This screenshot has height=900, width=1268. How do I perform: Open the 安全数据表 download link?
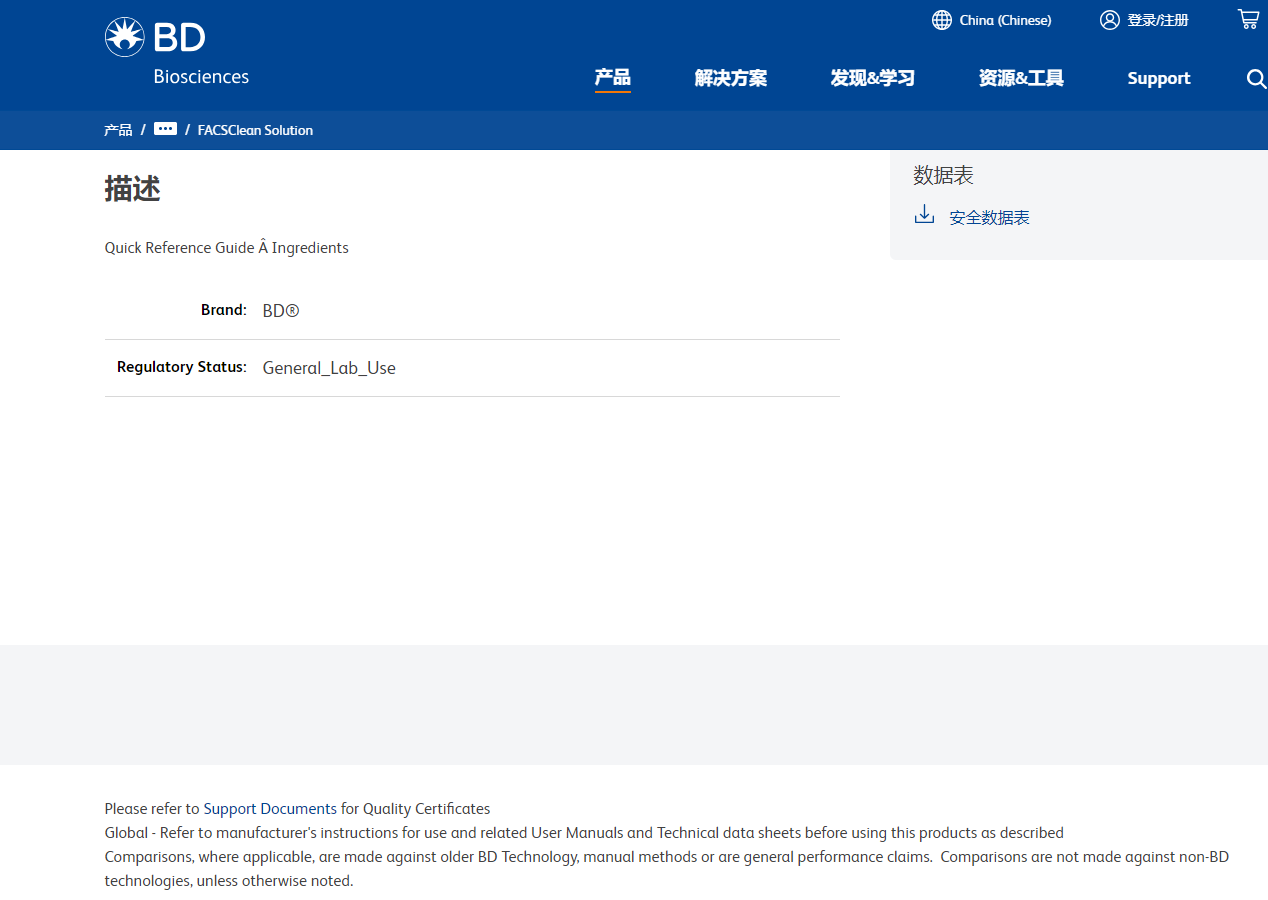click(x=990, y=217)
